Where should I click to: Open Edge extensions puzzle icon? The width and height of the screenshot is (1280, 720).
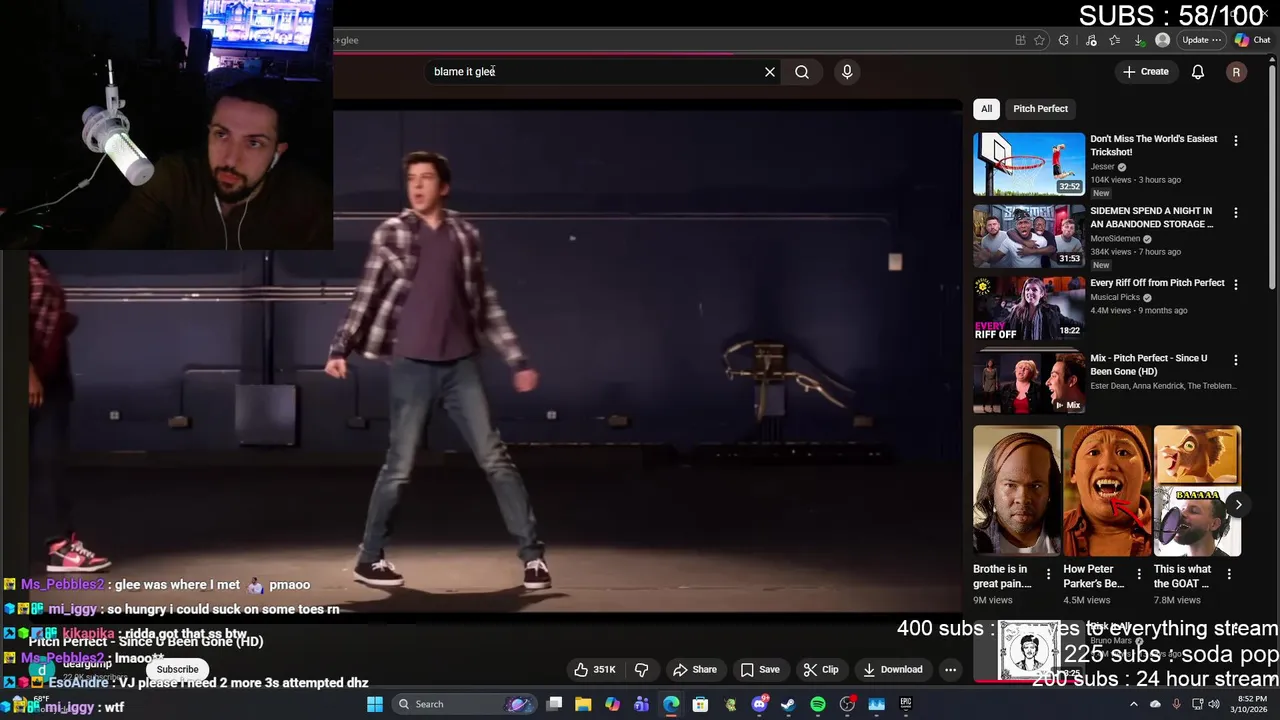pos(1064,40)
